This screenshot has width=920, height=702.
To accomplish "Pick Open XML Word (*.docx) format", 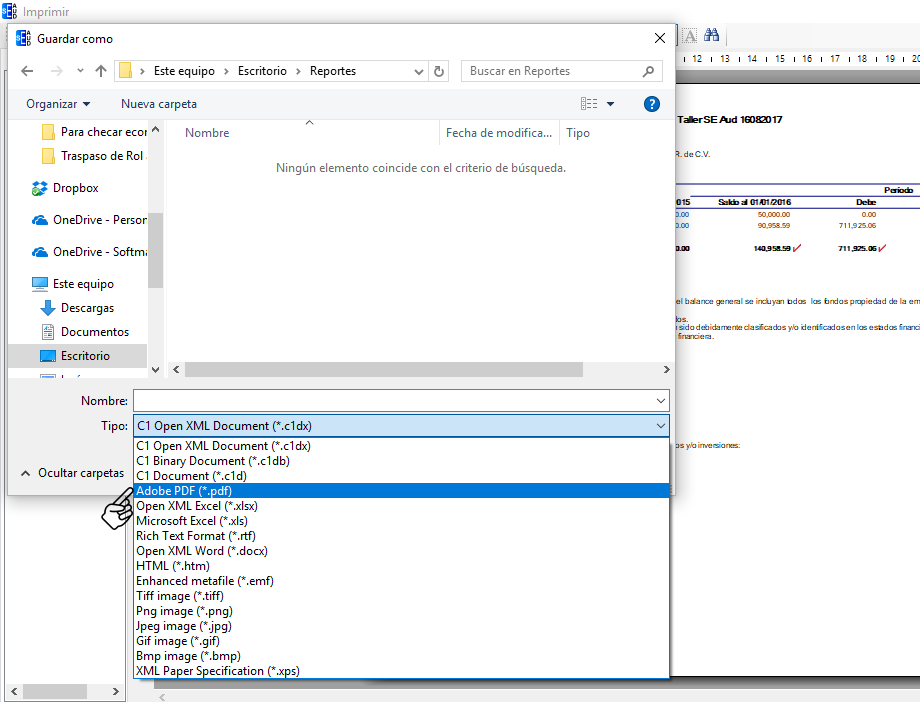I will pos(201,551).
